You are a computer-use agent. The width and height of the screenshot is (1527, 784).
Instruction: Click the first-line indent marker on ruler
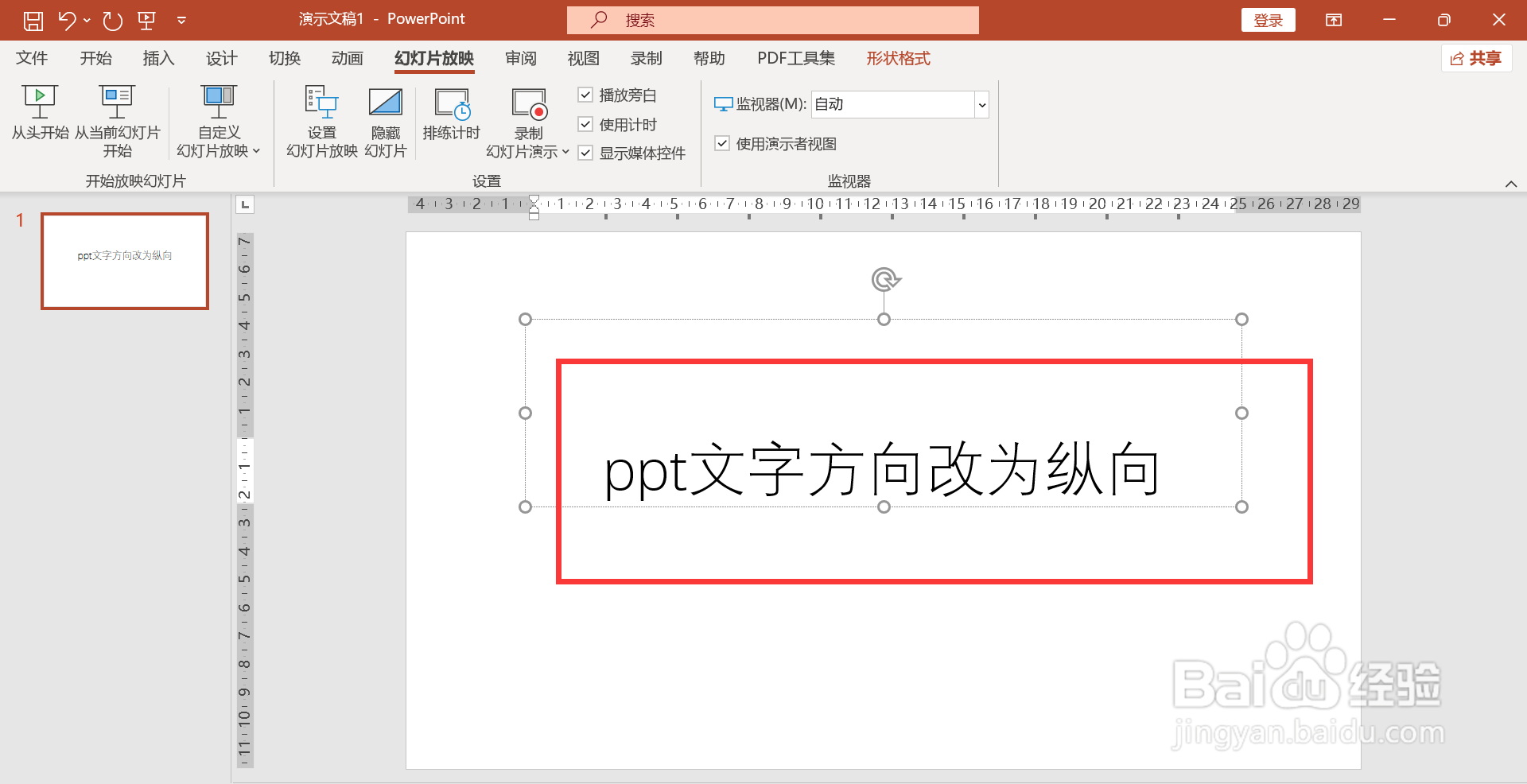click(534, 200)
